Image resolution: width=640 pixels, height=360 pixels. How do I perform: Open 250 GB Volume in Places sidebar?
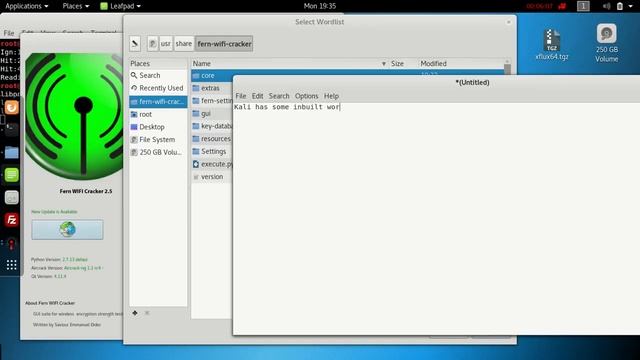(158, 152)
